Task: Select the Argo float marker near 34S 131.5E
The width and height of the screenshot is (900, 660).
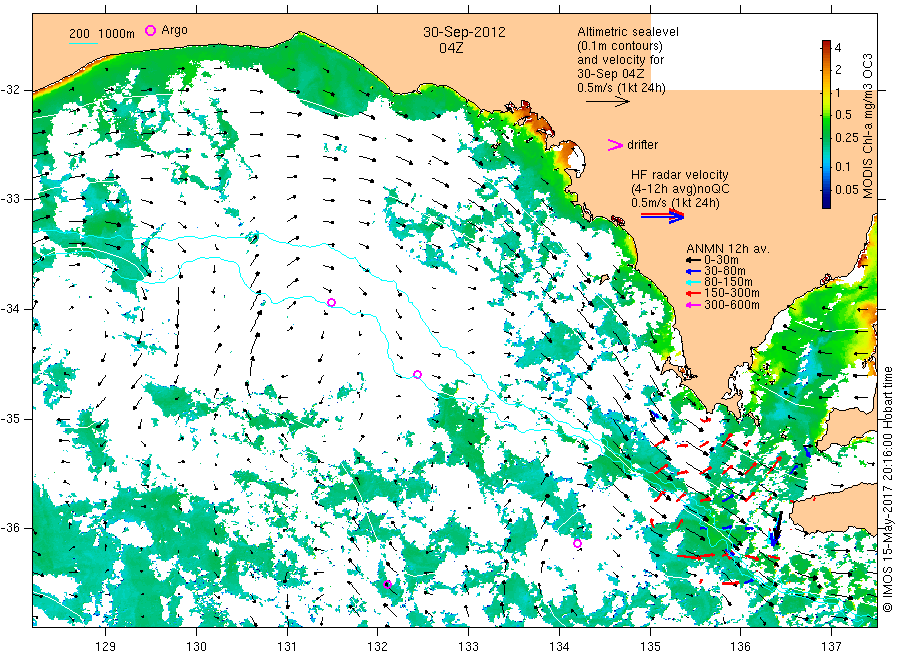Action: [x=331, y=302]
